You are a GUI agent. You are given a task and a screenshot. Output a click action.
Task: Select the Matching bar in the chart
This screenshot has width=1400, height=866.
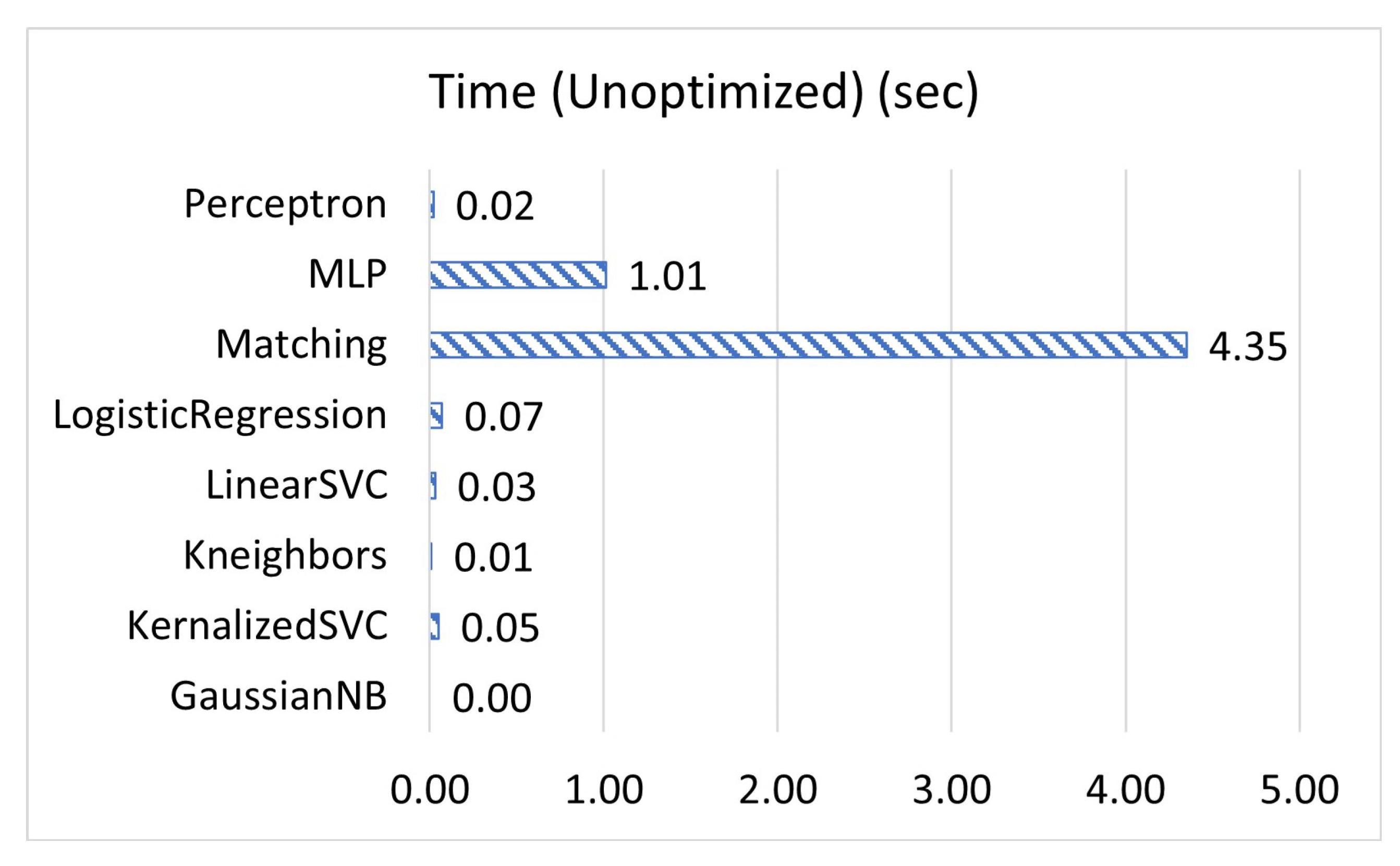click(808, 345)
